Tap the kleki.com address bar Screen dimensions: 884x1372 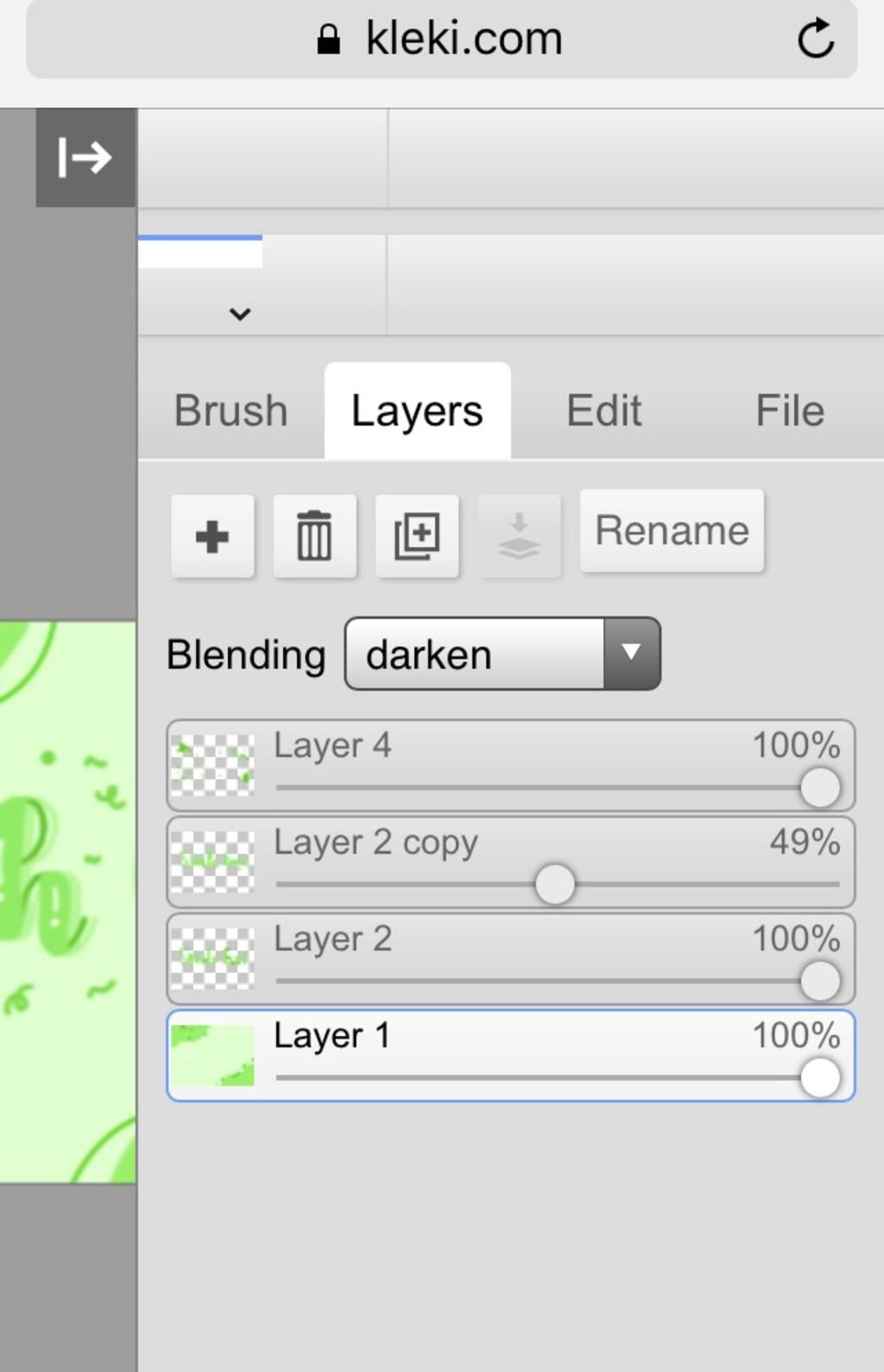tap(442, 39)
